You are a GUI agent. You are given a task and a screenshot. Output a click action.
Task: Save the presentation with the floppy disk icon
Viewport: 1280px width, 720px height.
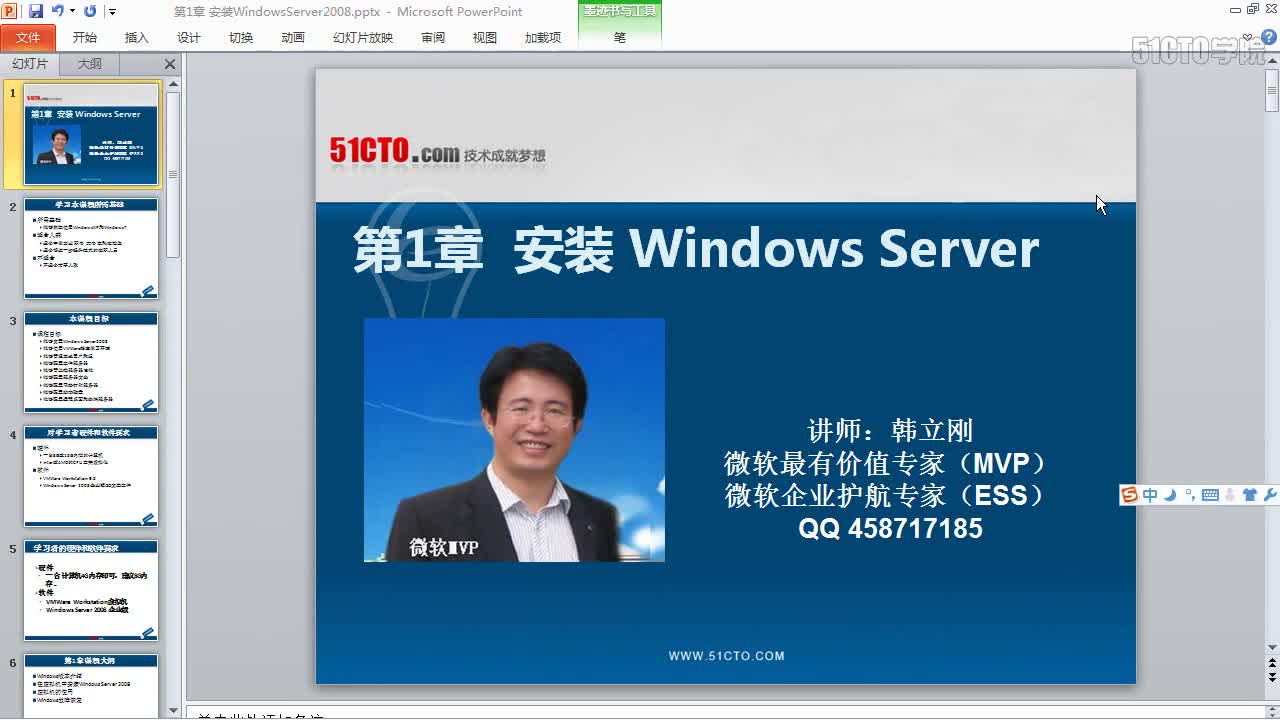[36, 11]
